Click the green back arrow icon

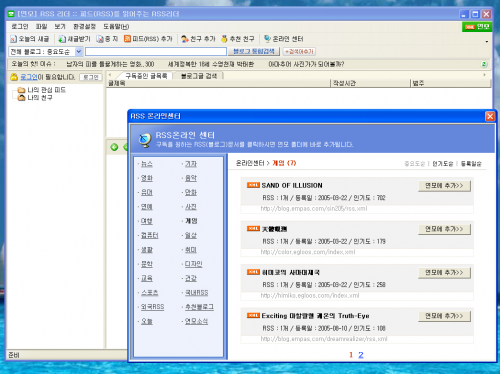coord(114,147)
